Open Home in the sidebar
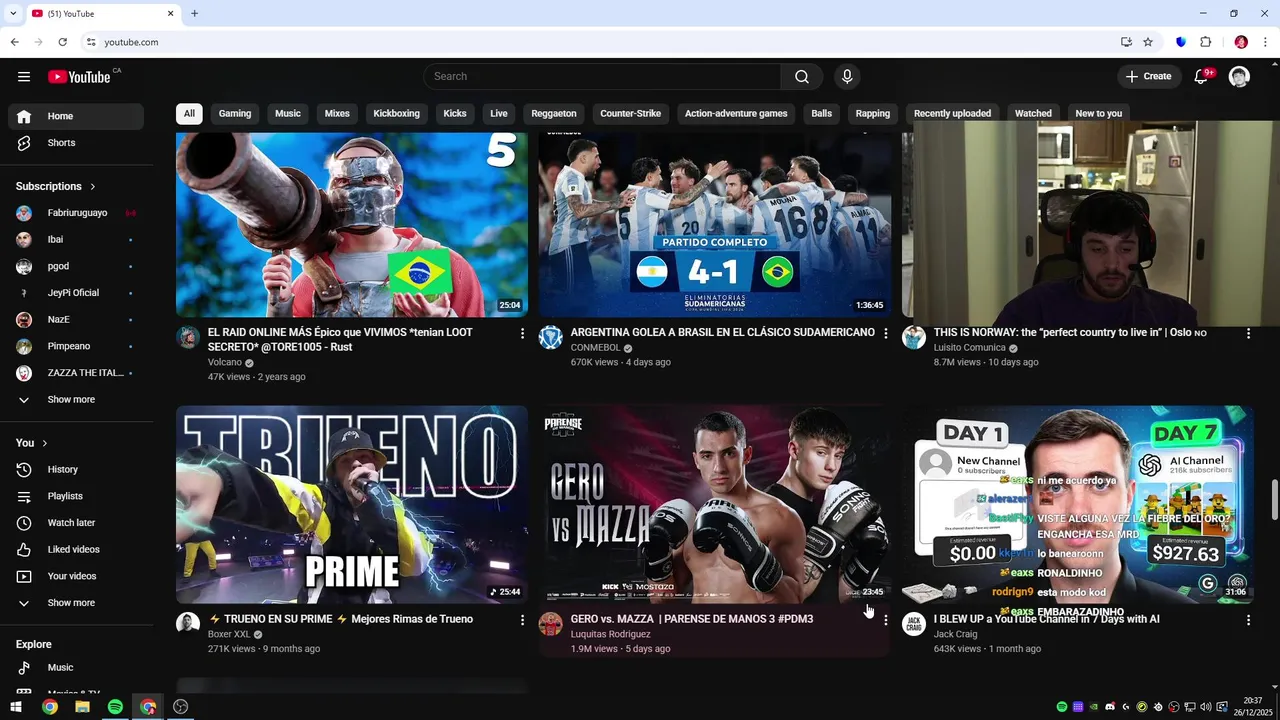Screen dimensions: 1280x720 pos(76,117)
